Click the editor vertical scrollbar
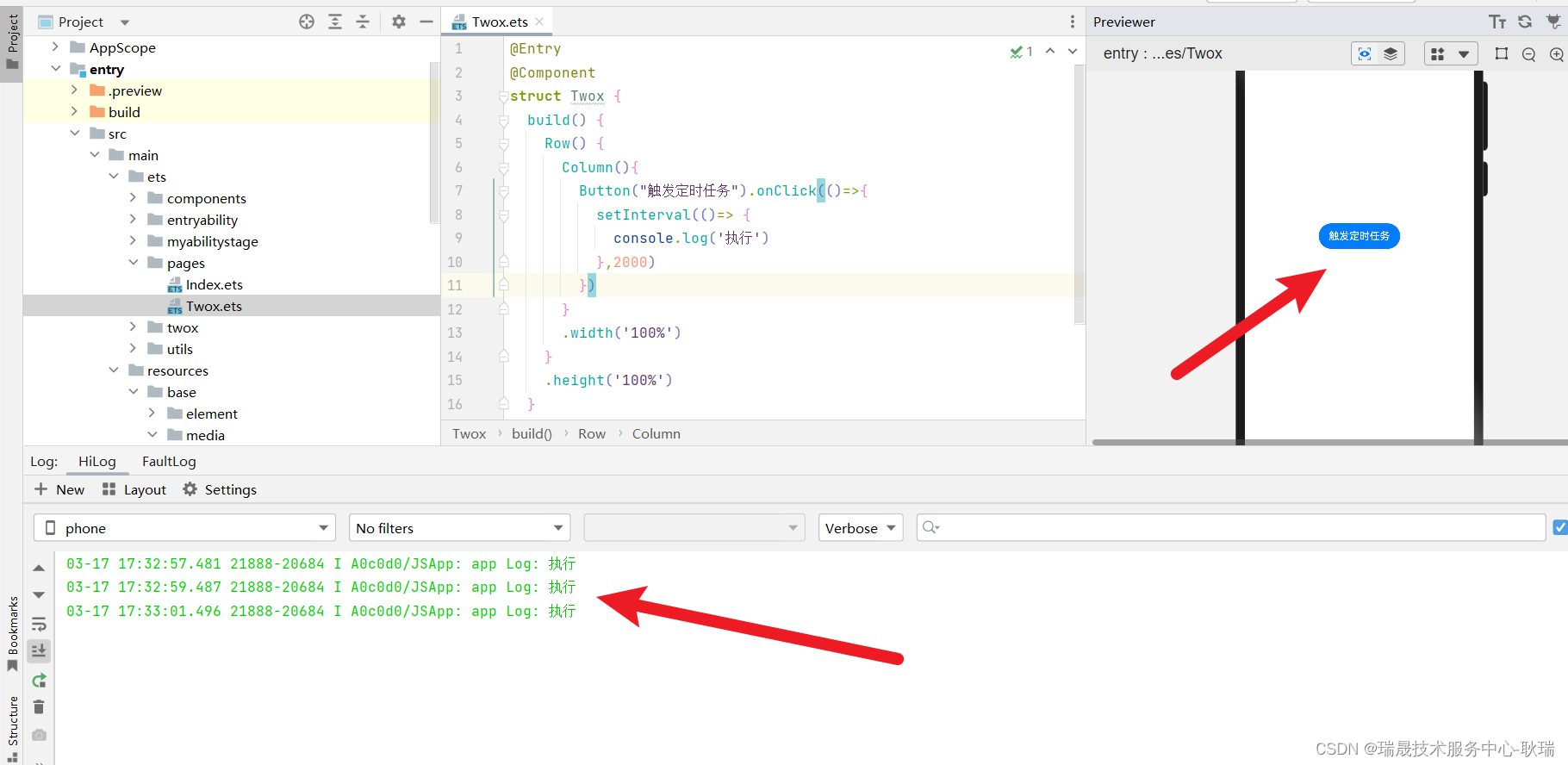This screenshot has width=1568, height=765. point(1080,194)
